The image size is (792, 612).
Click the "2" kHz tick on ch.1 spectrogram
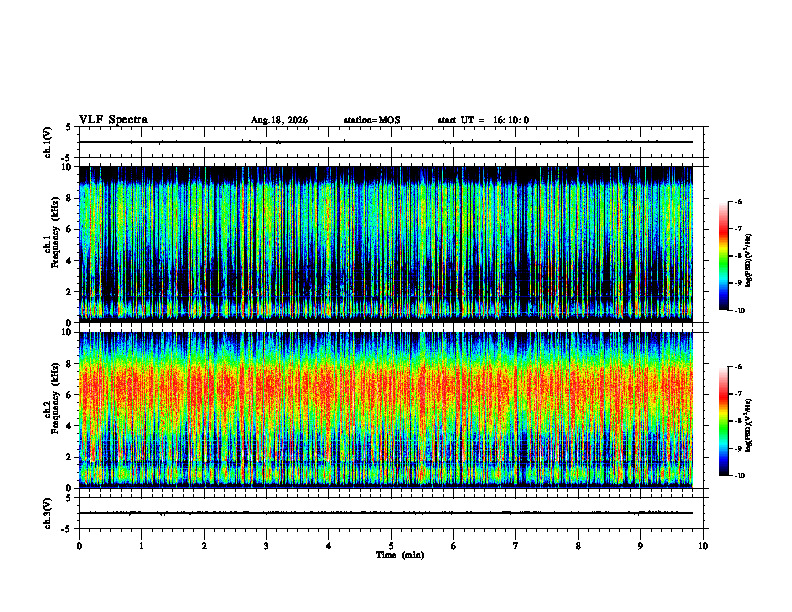pyautogui.click(x=69, y=291)
